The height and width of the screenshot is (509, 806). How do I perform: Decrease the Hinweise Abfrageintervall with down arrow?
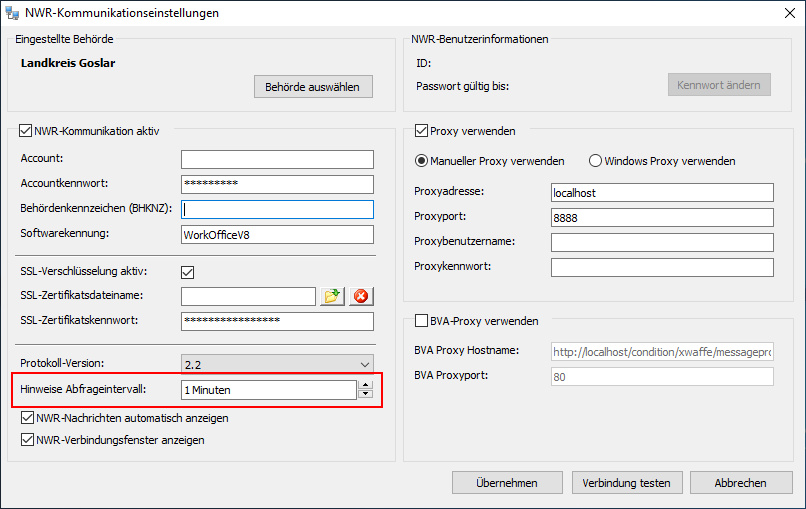pos(366,394)
